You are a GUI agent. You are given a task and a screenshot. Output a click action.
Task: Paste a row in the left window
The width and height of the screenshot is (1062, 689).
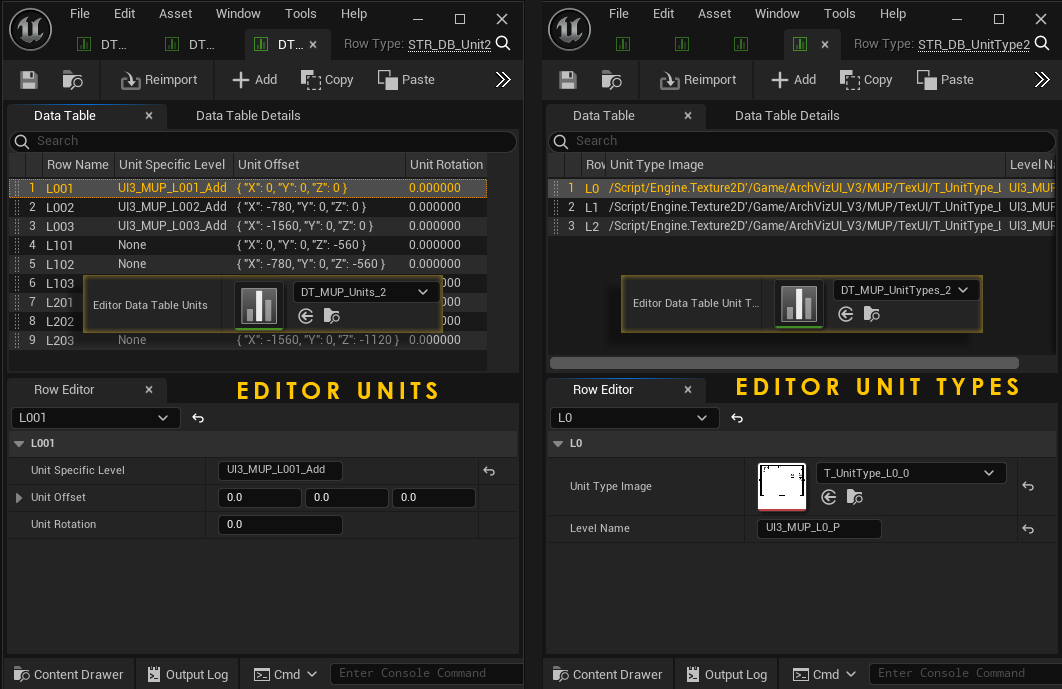(406, 80)
